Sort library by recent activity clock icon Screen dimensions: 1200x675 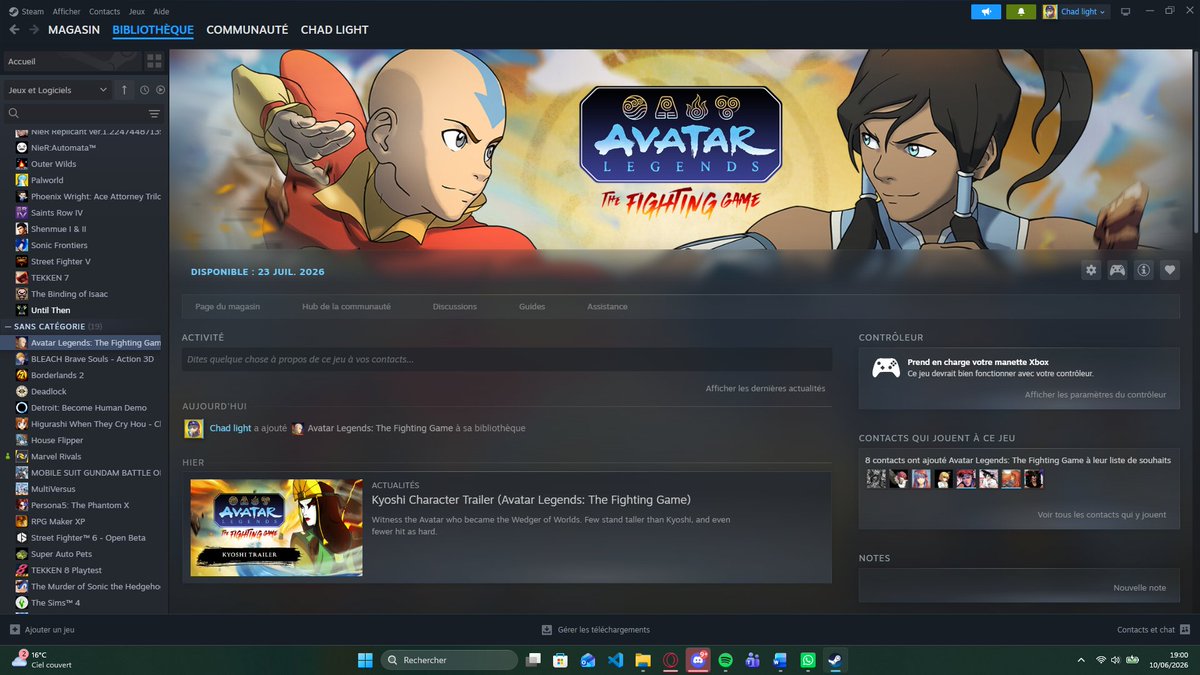144,90
